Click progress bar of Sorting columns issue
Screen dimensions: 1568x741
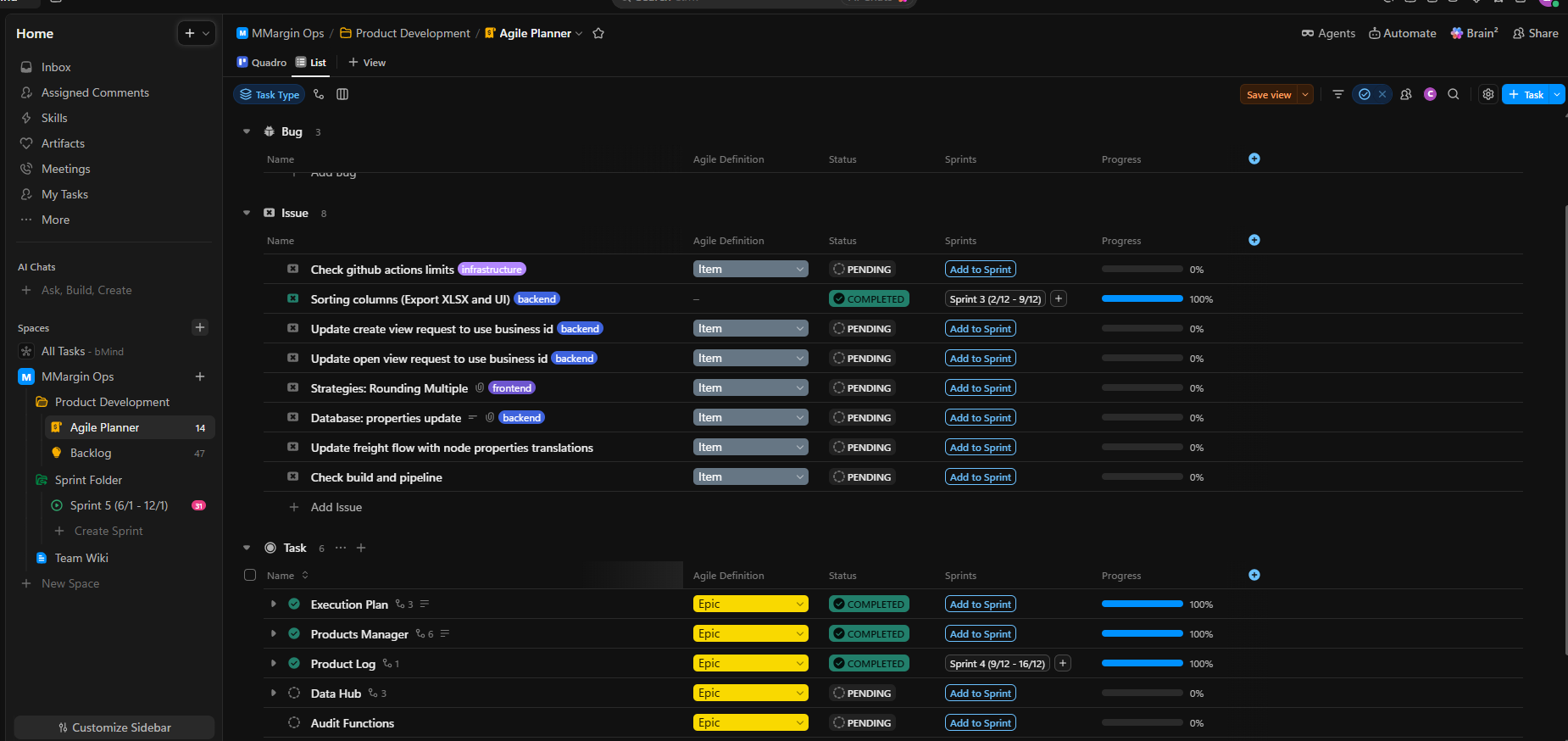coord(1143,298)
